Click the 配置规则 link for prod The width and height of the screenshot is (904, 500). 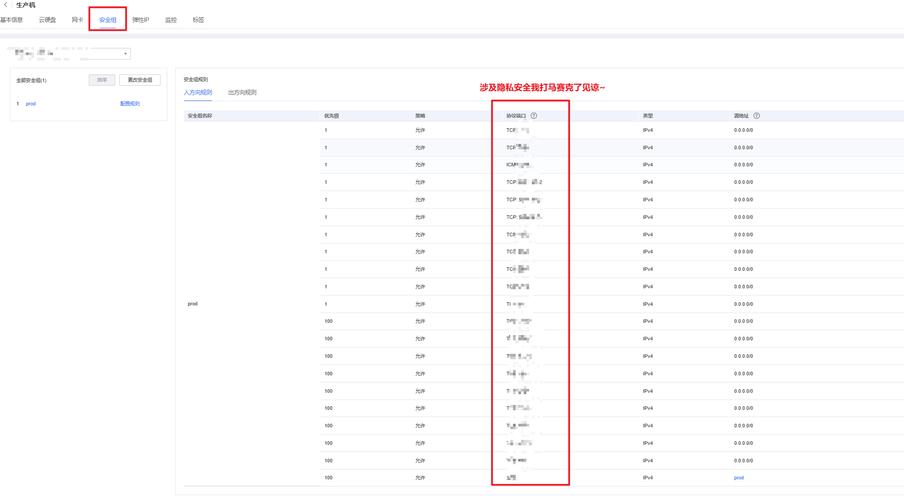click(130, 104)
